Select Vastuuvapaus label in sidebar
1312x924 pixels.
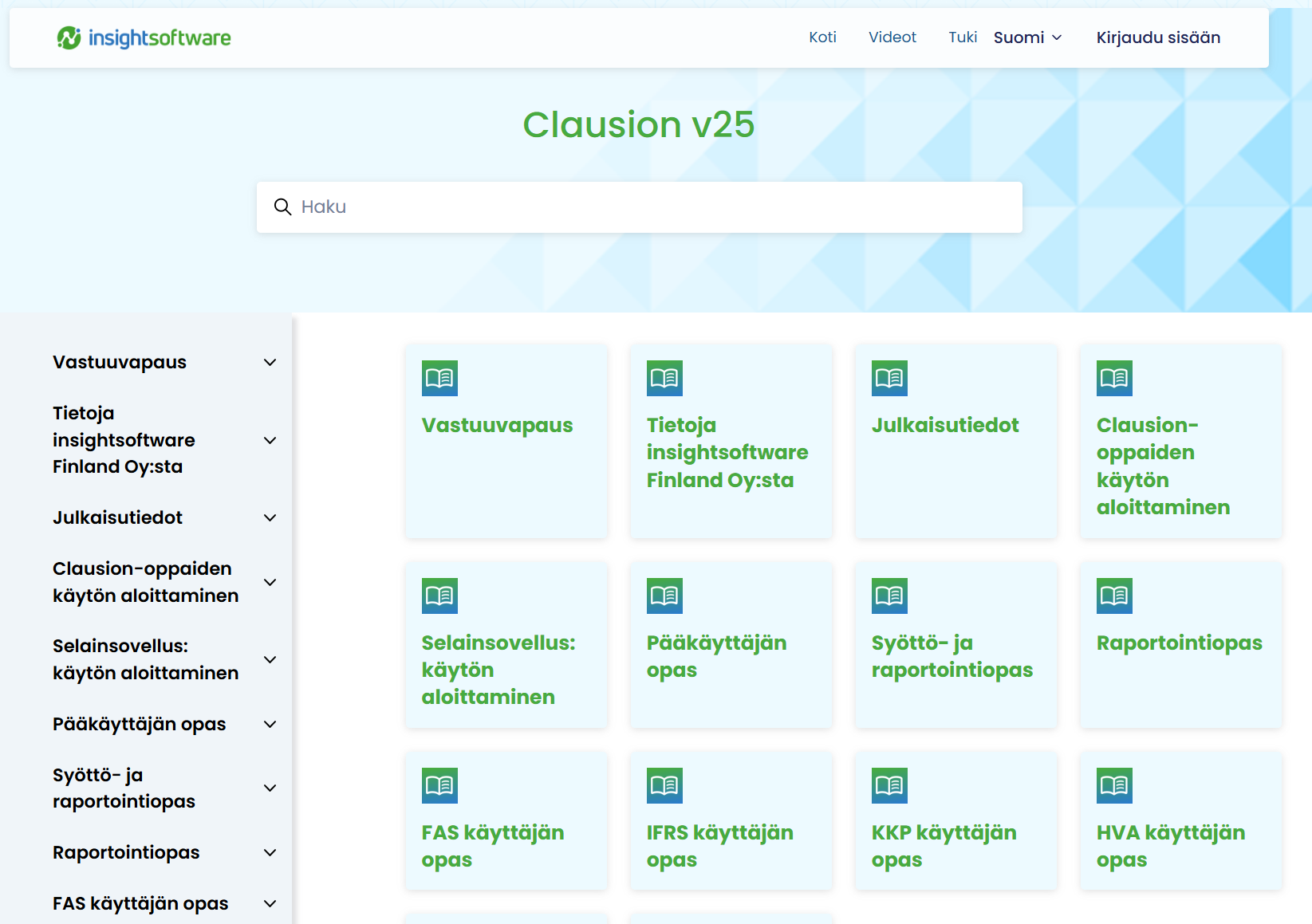(x=120, y=363)
